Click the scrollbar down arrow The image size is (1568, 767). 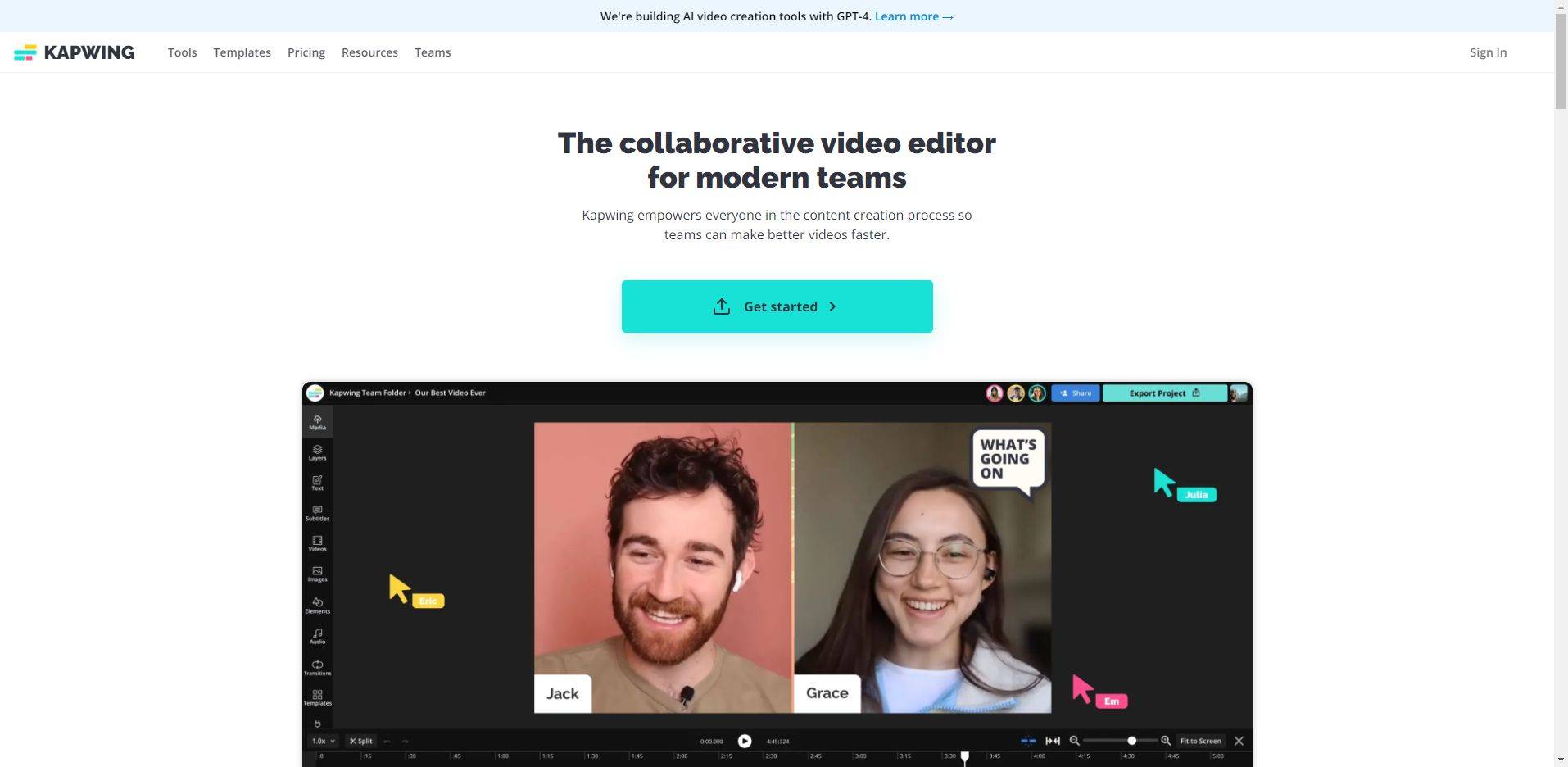coord(1561,760)
